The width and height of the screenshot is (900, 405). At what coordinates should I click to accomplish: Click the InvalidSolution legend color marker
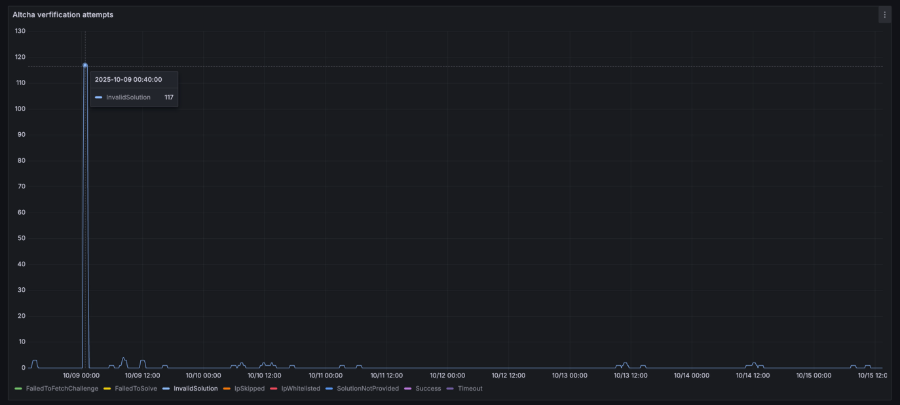[x=165, y=388]
